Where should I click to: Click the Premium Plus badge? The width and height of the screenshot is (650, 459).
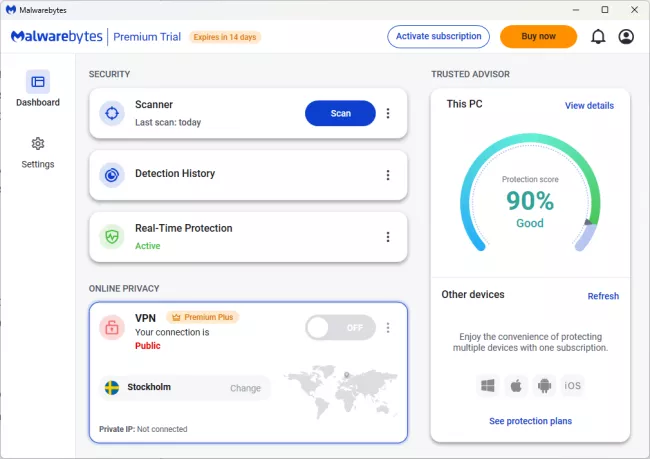203,317
